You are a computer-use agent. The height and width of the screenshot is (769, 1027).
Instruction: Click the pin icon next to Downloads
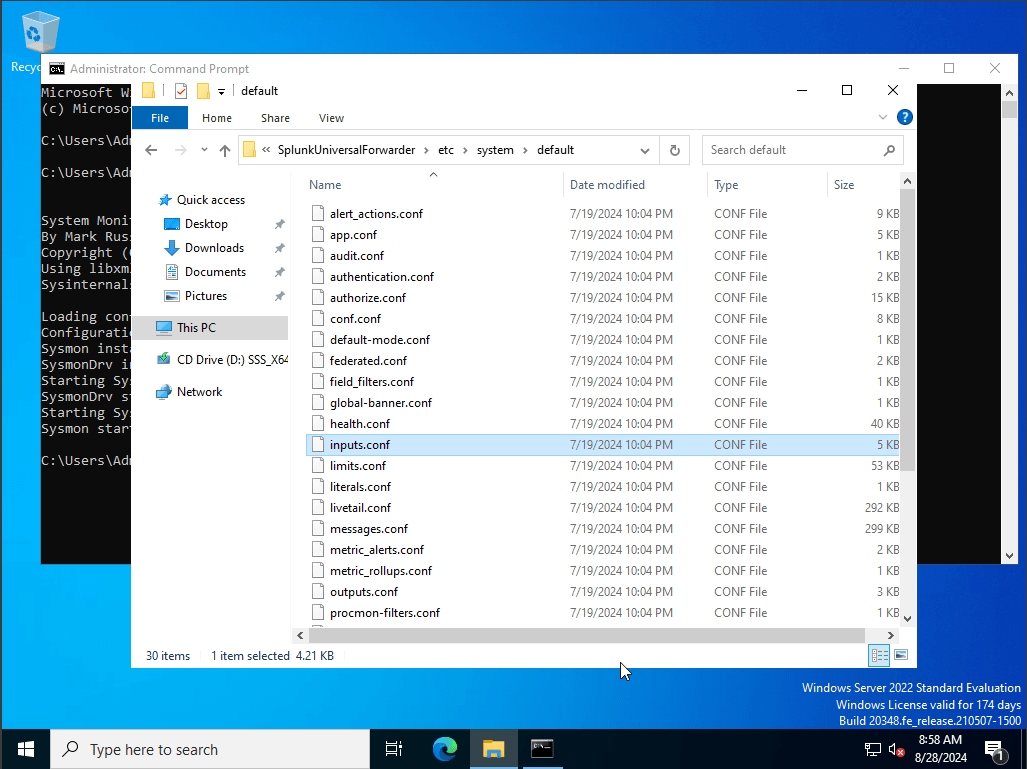point(280,248)
